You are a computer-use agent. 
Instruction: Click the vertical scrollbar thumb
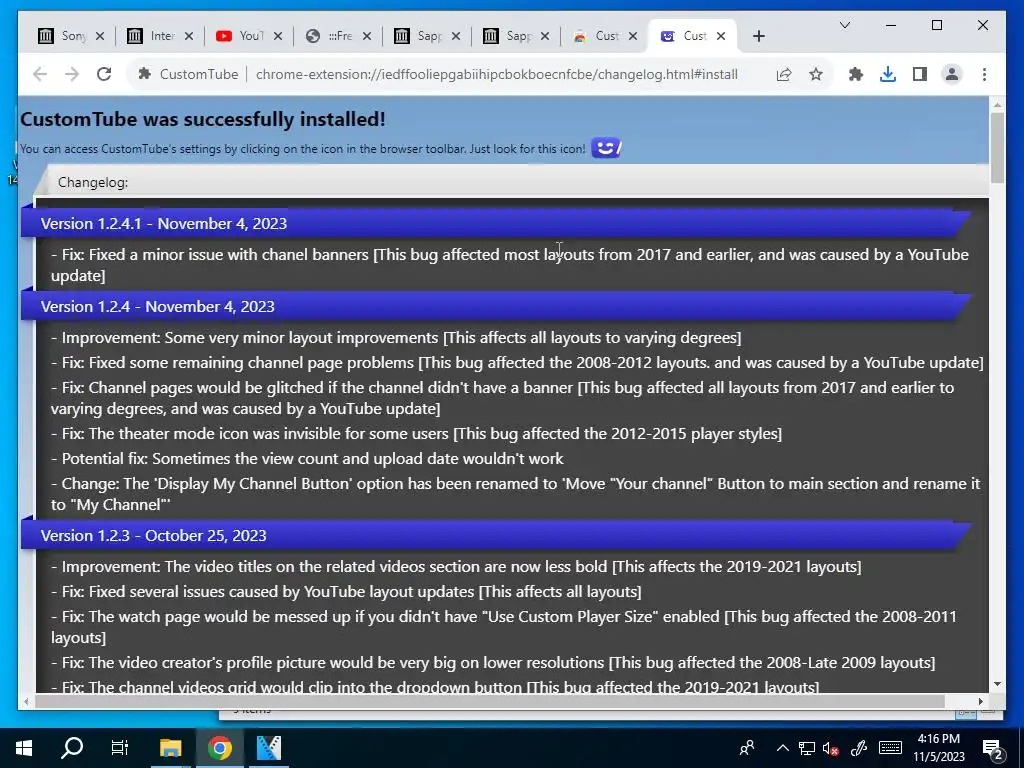(x=997, y=148)
